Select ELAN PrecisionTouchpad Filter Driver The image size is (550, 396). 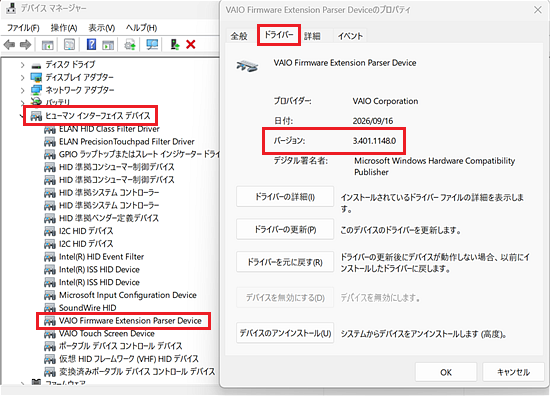pyautogui.click(x=127, y=142)
